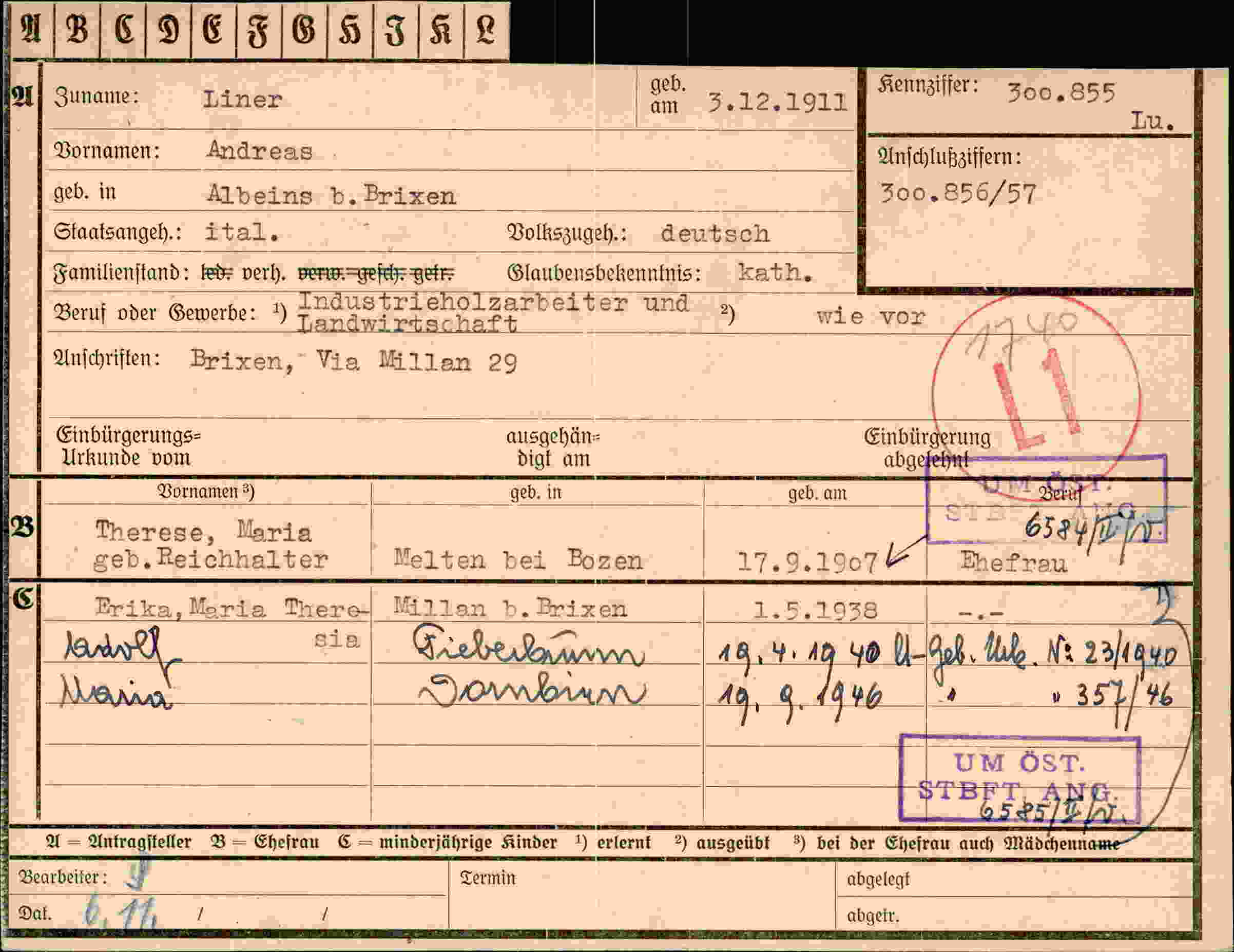Viewport: 1234px width, 952px height.
Task: Click 'A = Antragsteller' legend text
Action: point(119,842)
